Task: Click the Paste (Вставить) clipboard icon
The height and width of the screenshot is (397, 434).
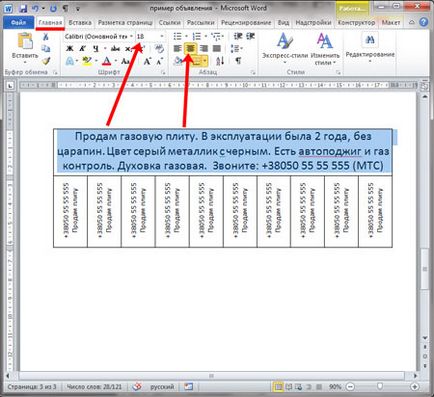Action: pos(25,41)
